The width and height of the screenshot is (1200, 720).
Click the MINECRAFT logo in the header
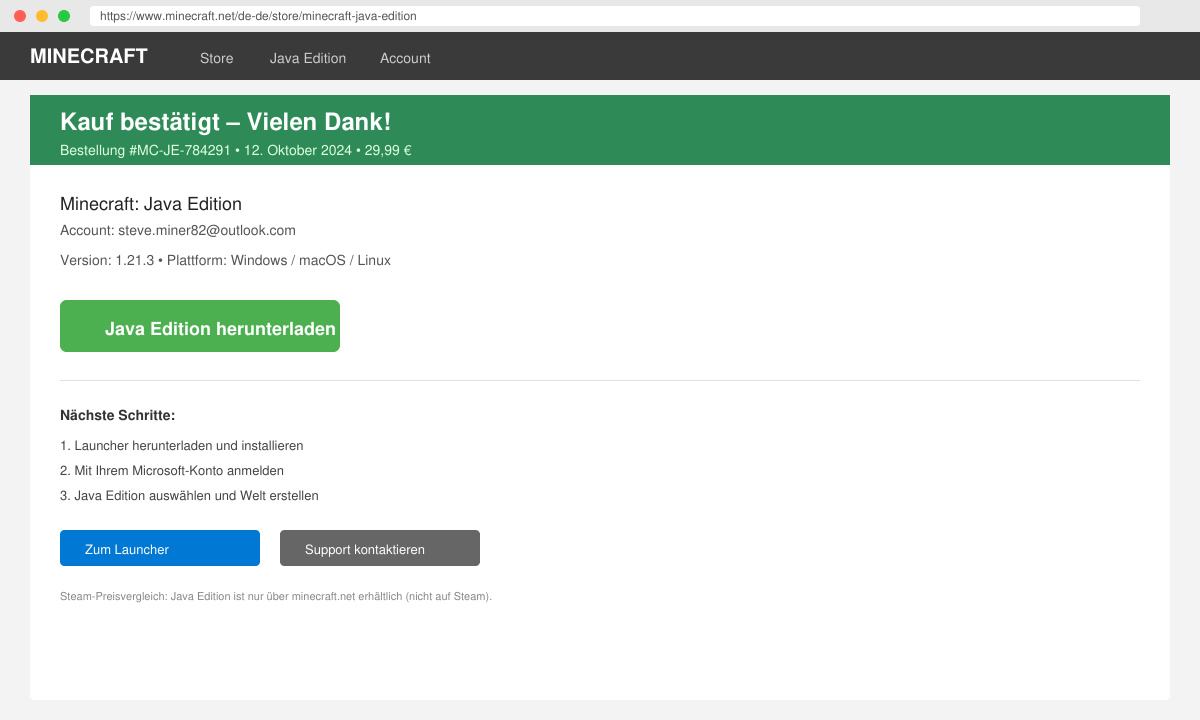click(x=89, y=57)
